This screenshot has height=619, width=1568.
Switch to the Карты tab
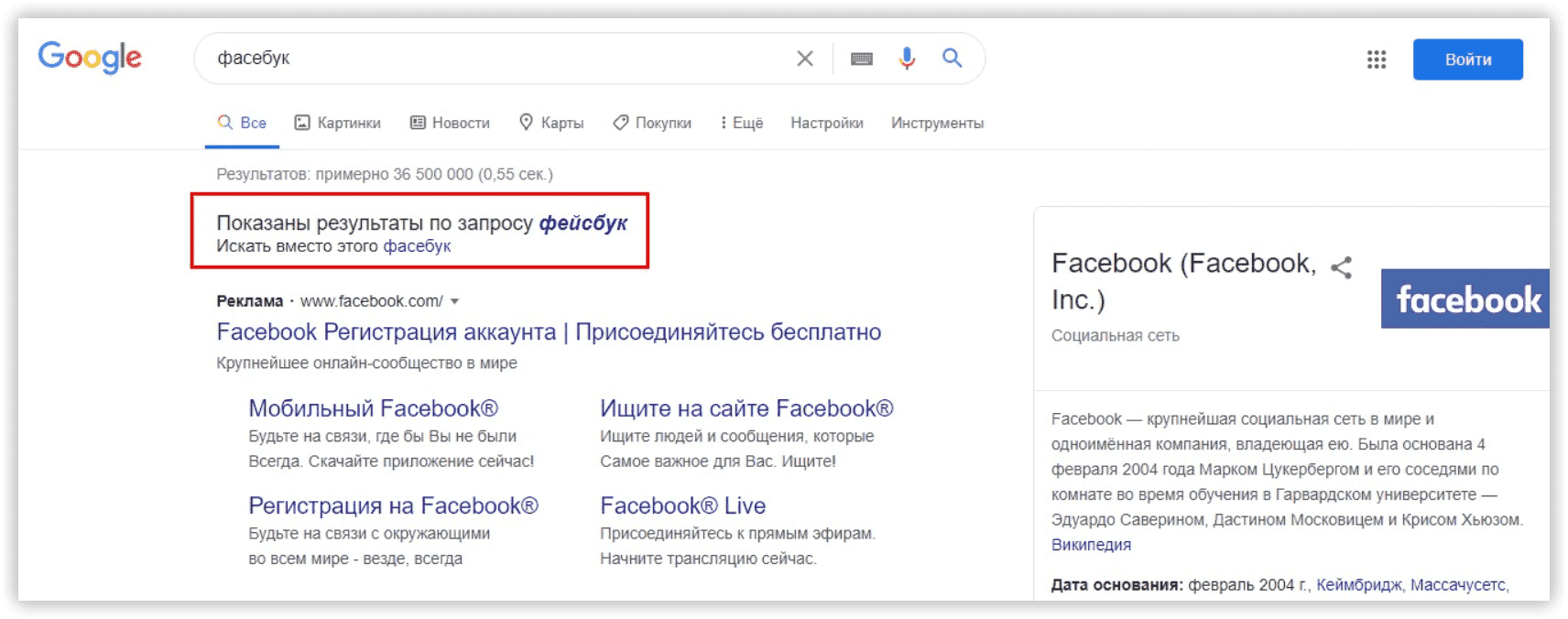click(x=551, y=123)
